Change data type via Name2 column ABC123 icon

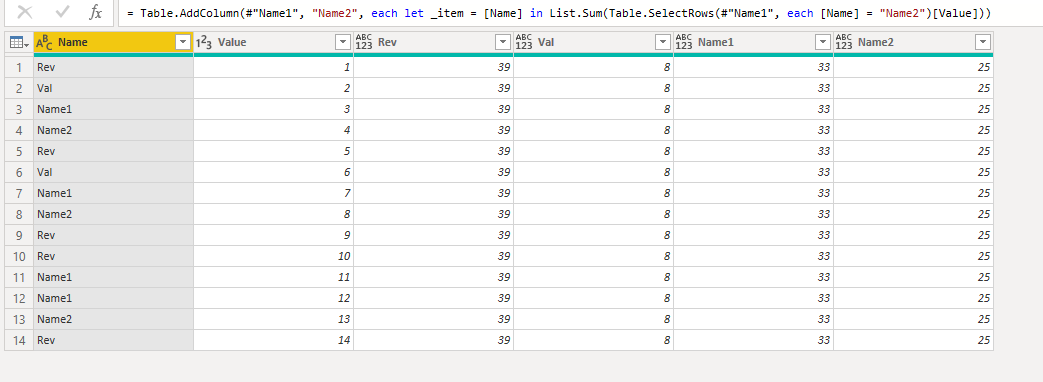pyautogui.click(x=843, y=42)
